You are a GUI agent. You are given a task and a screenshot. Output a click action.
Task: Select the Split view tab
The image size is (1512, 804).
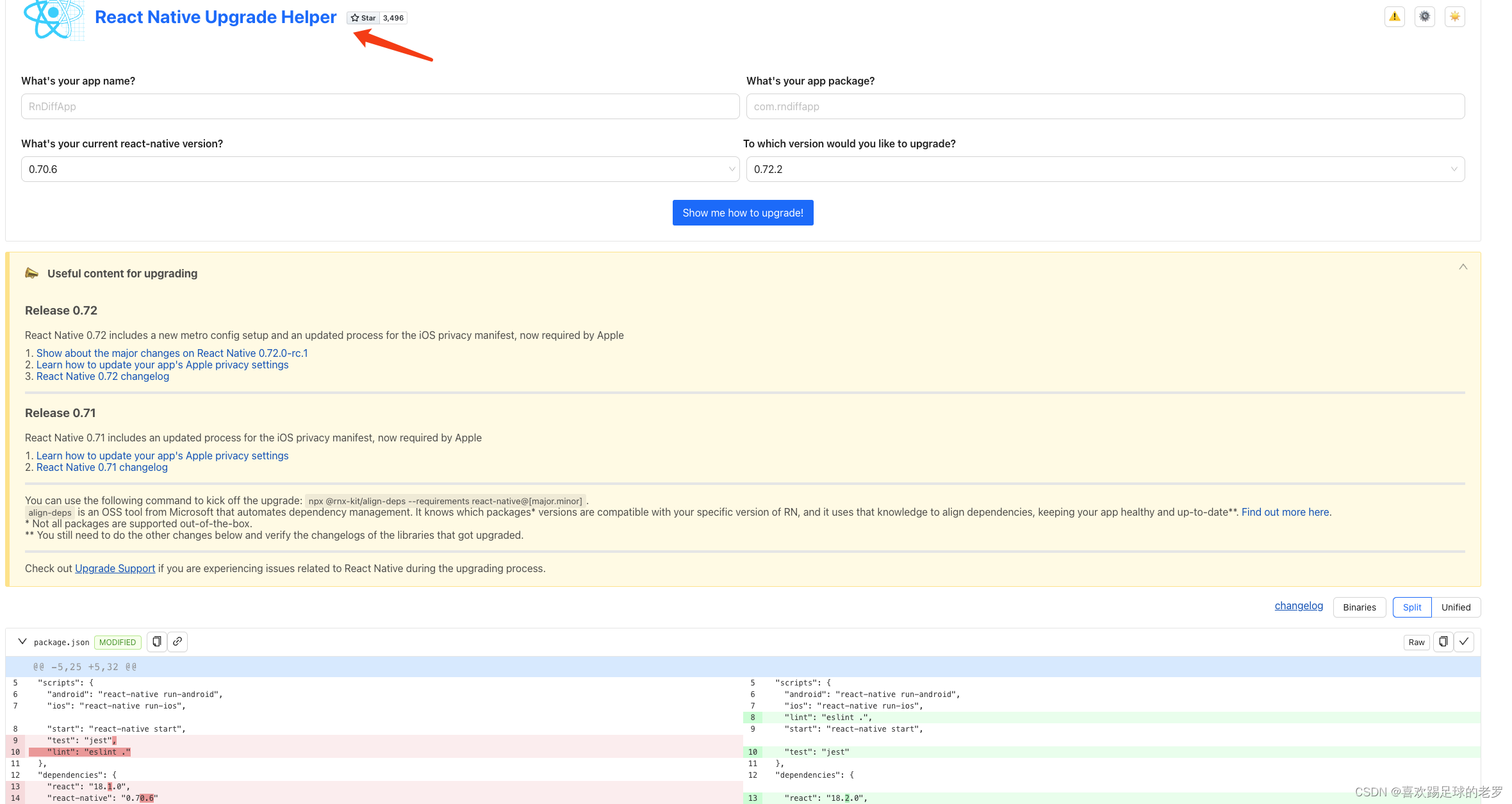1409,605
